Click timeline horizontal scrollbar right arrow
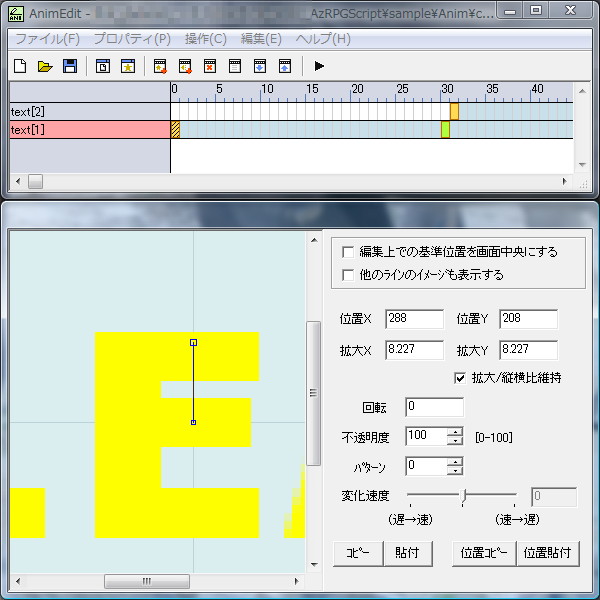The width and height of the screenshot is (600, 600). [x=565, y=181]
